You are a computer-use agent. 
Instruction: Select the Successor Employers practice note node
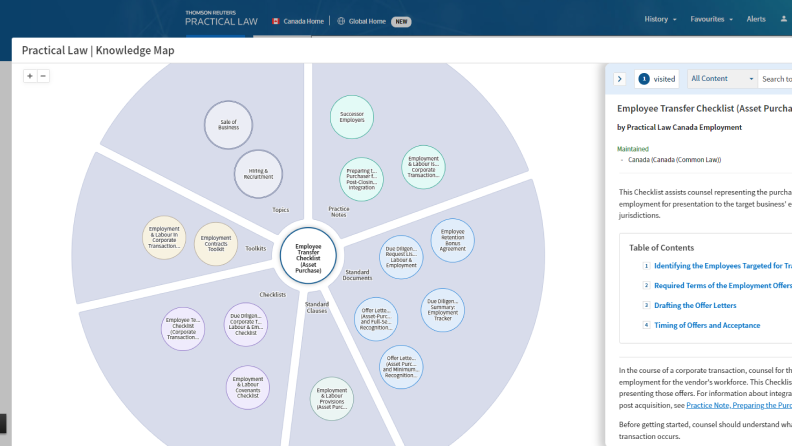click(352, 117)
